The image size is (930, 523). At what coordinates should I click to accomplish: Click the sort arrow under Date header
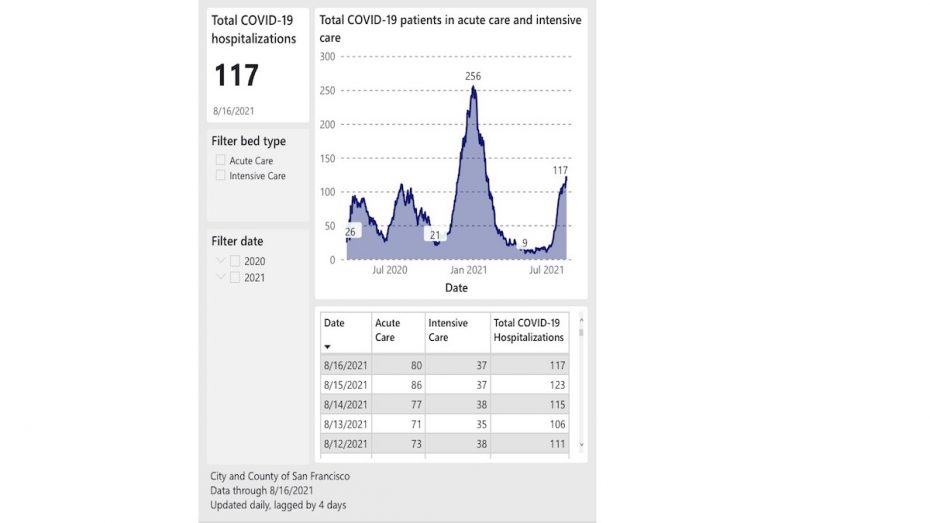pyautogui.click(x=327, y=347)
